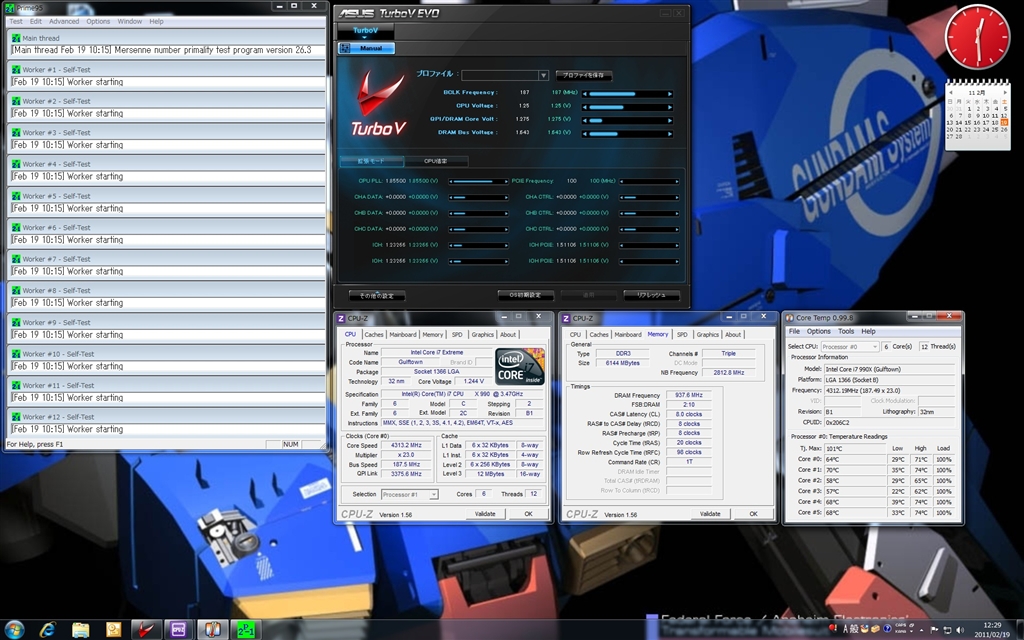Click the Prime95 green taskbar icon

click(x=244, y=628)
